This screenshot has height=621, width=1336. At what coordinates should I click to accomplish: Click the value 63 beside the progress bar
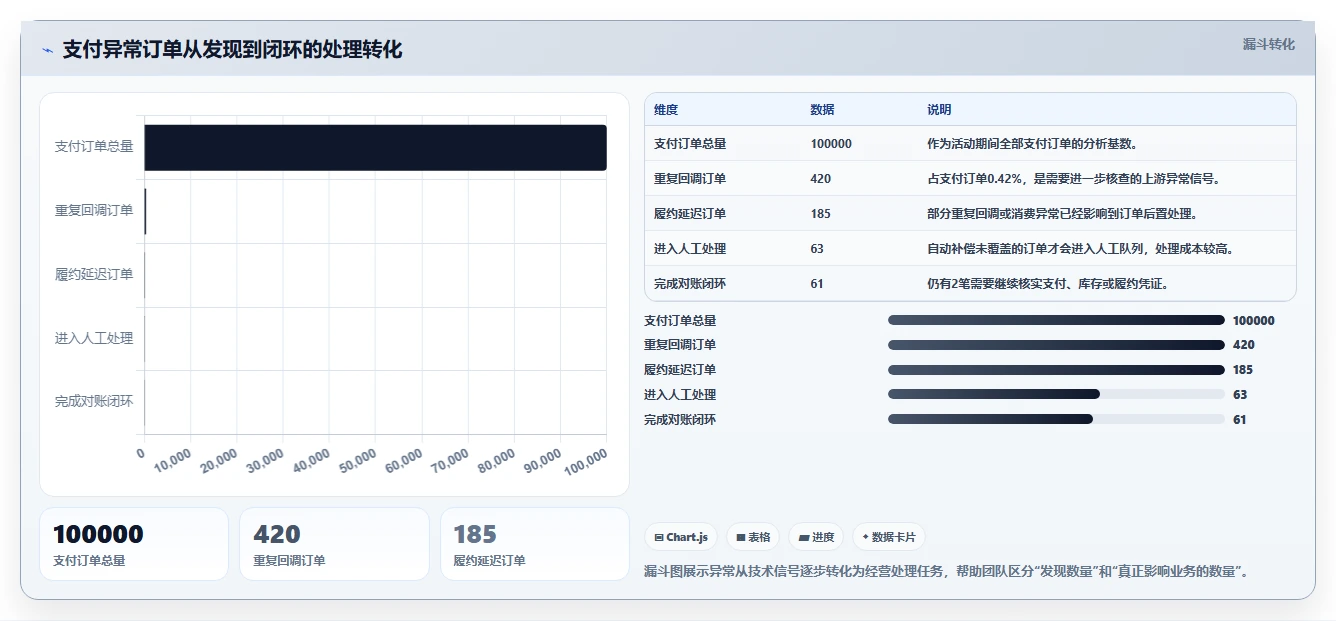[x=1240, y=395]
